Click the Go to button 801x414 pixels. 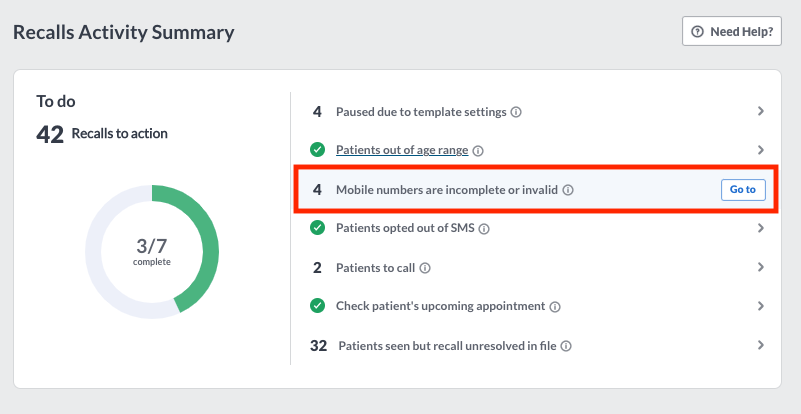coord(743,190)
